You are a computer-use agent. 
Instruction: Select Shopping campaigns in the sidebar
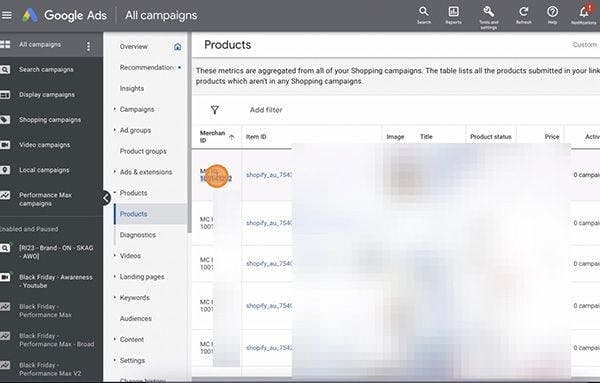coord(50,120)
